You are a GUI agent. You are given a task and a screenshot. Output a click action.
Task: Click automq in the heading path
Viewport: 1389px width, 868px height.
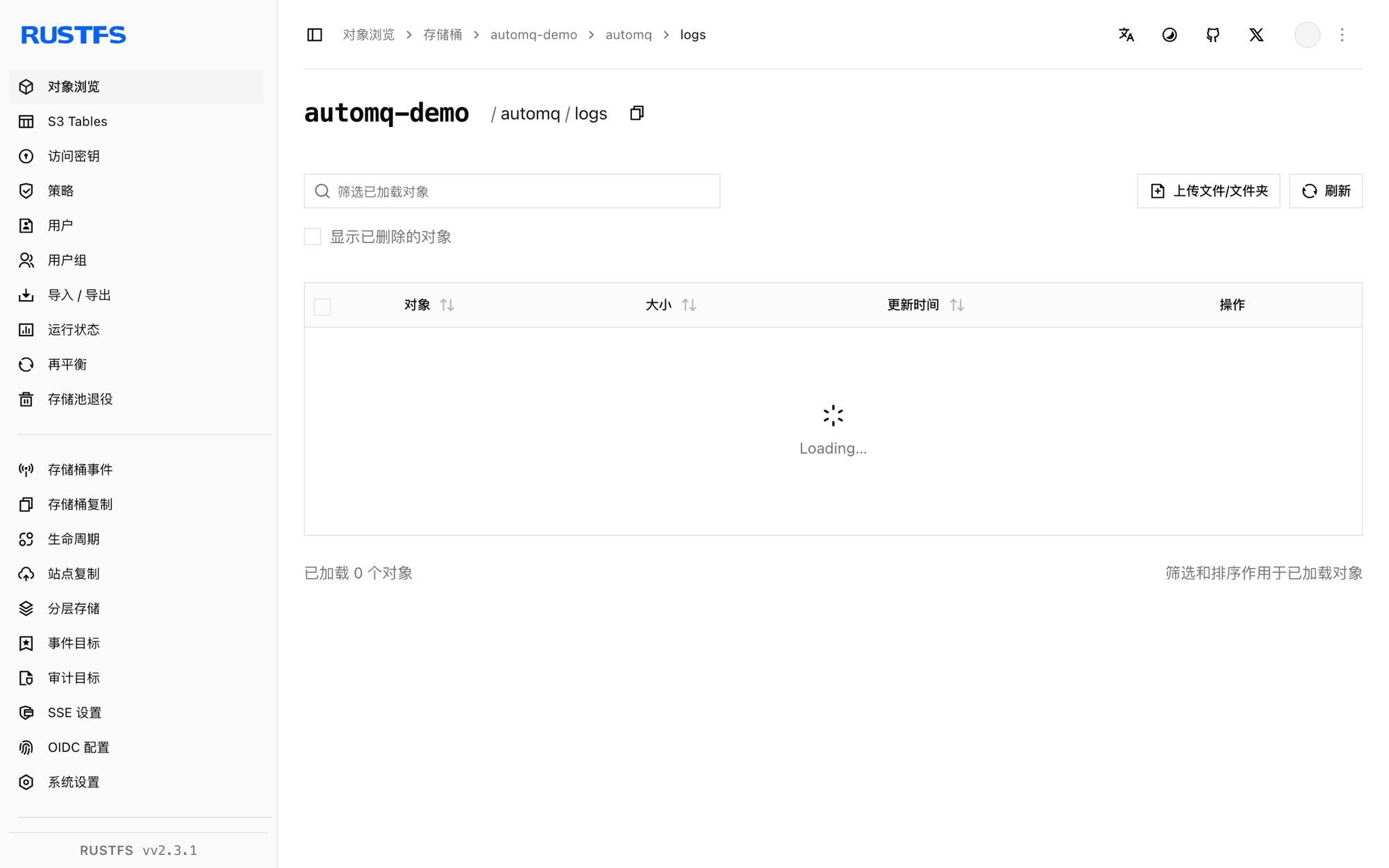(x=530, y=114)
